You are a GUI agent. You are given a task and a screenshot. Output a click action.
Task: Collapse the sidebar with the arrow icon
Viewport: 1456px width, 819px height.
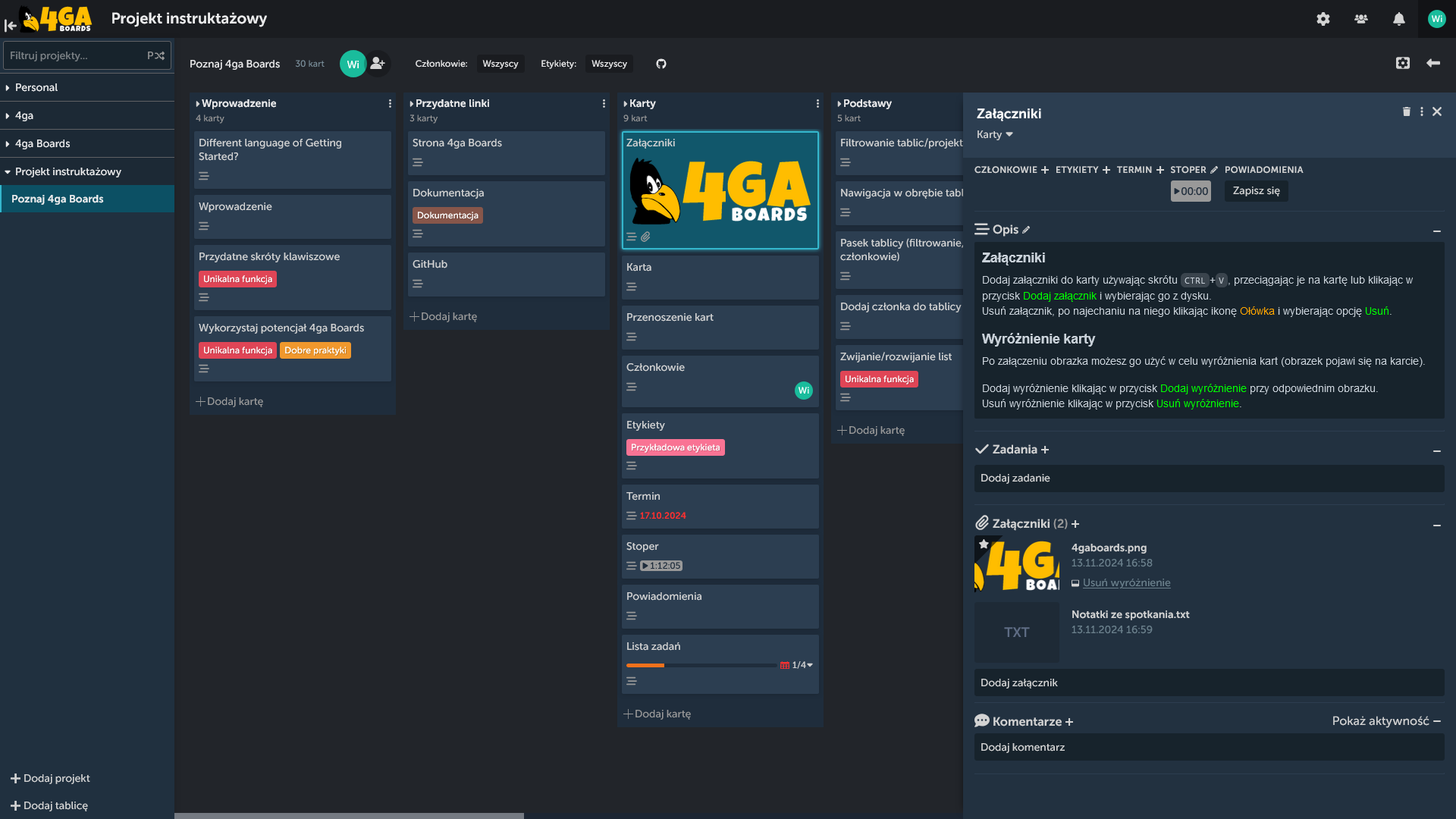[x=10, y=26]
